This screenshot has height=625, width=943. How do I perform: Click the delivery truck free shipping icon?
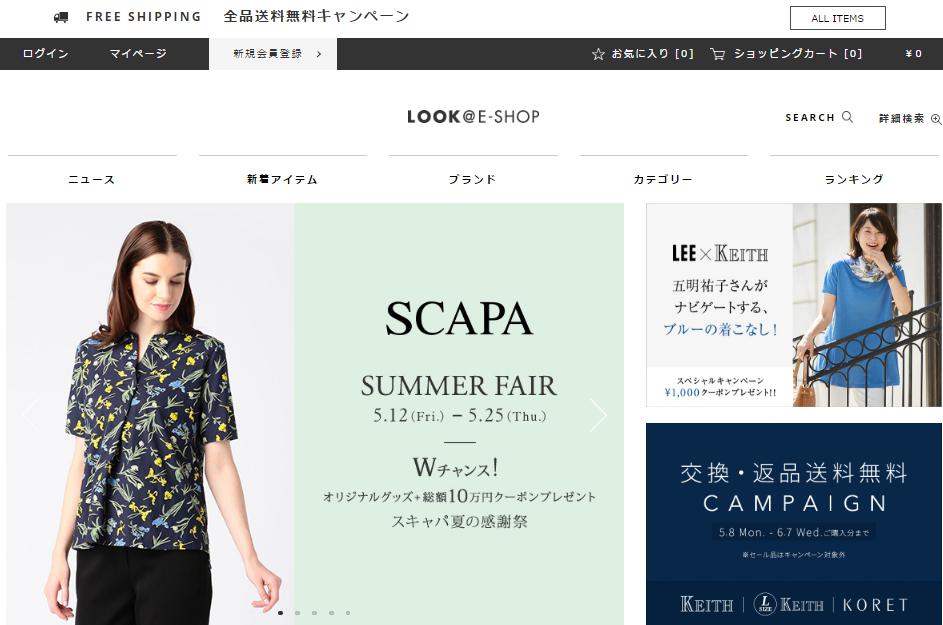61,17
